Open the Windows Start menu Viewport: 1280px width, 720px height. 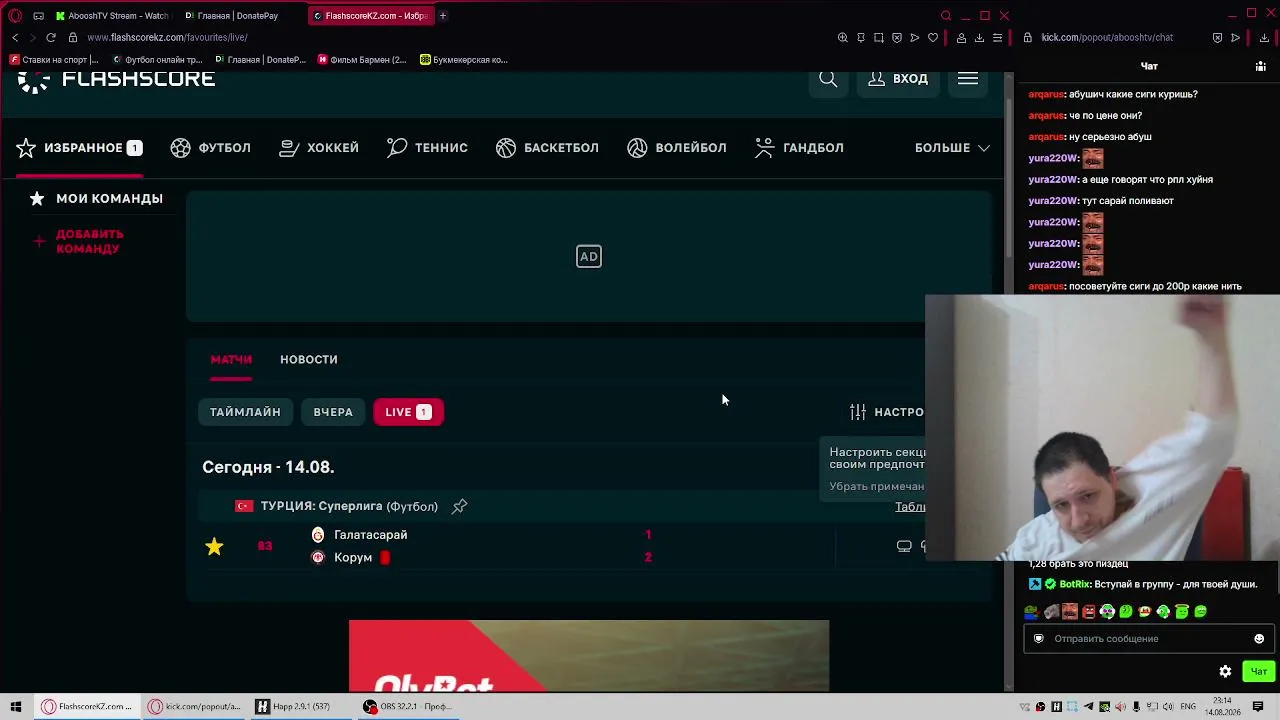click(16, 707)
